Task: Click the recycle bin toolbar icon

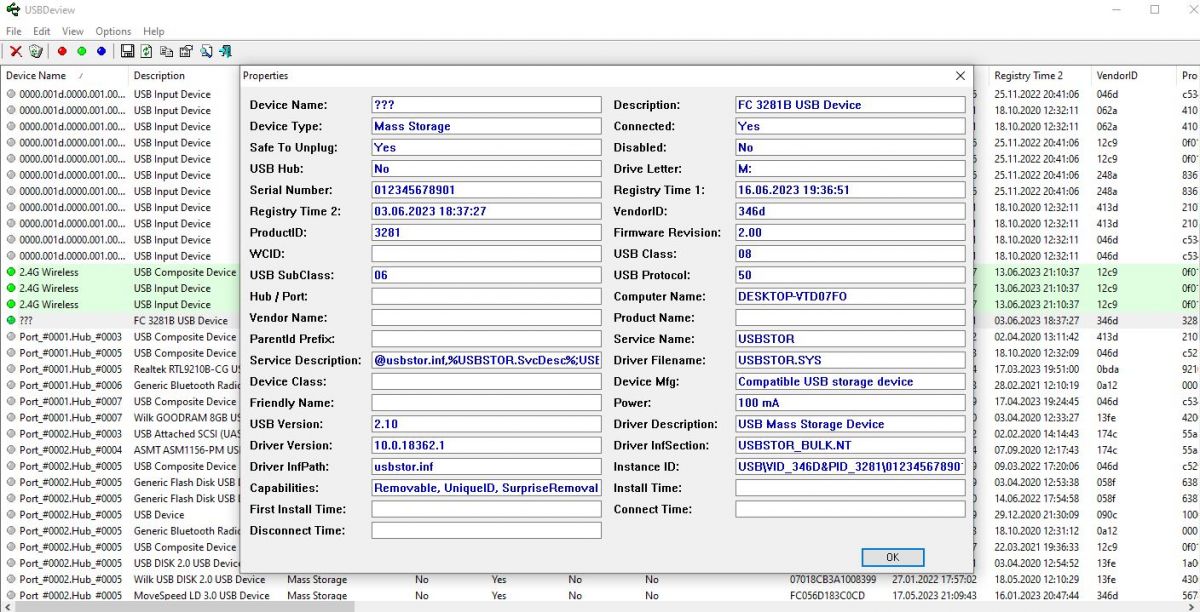Action: coord(36,51)
